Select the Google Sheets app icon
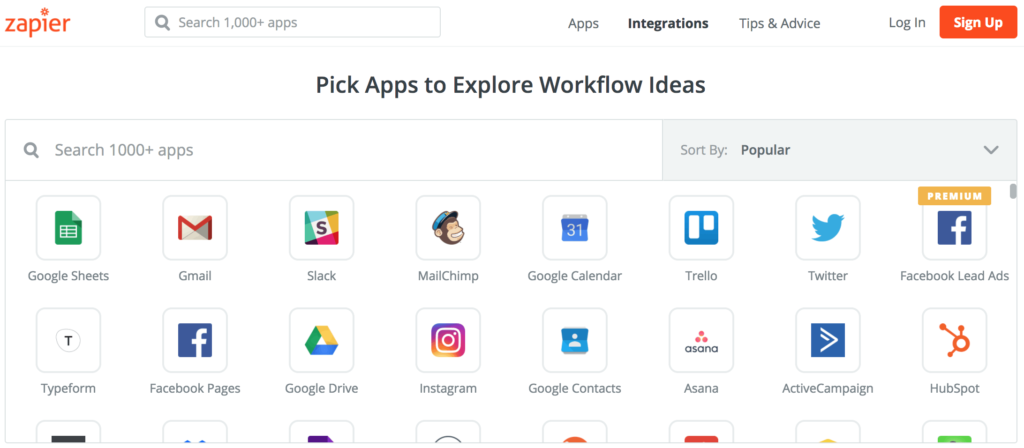The width and height of the screenshot is (1024, 448). point(69,228)
